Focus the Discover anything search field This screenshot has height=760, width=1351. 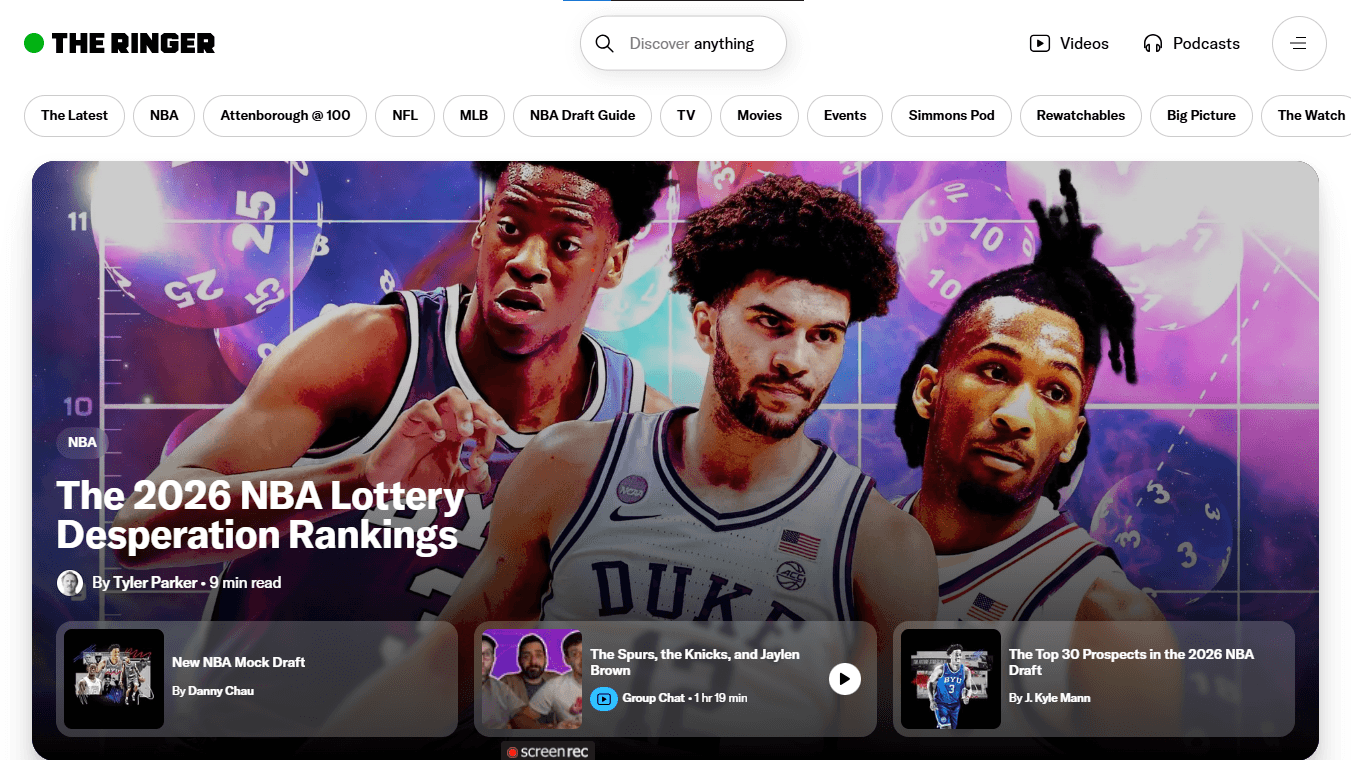coord(683,43)
